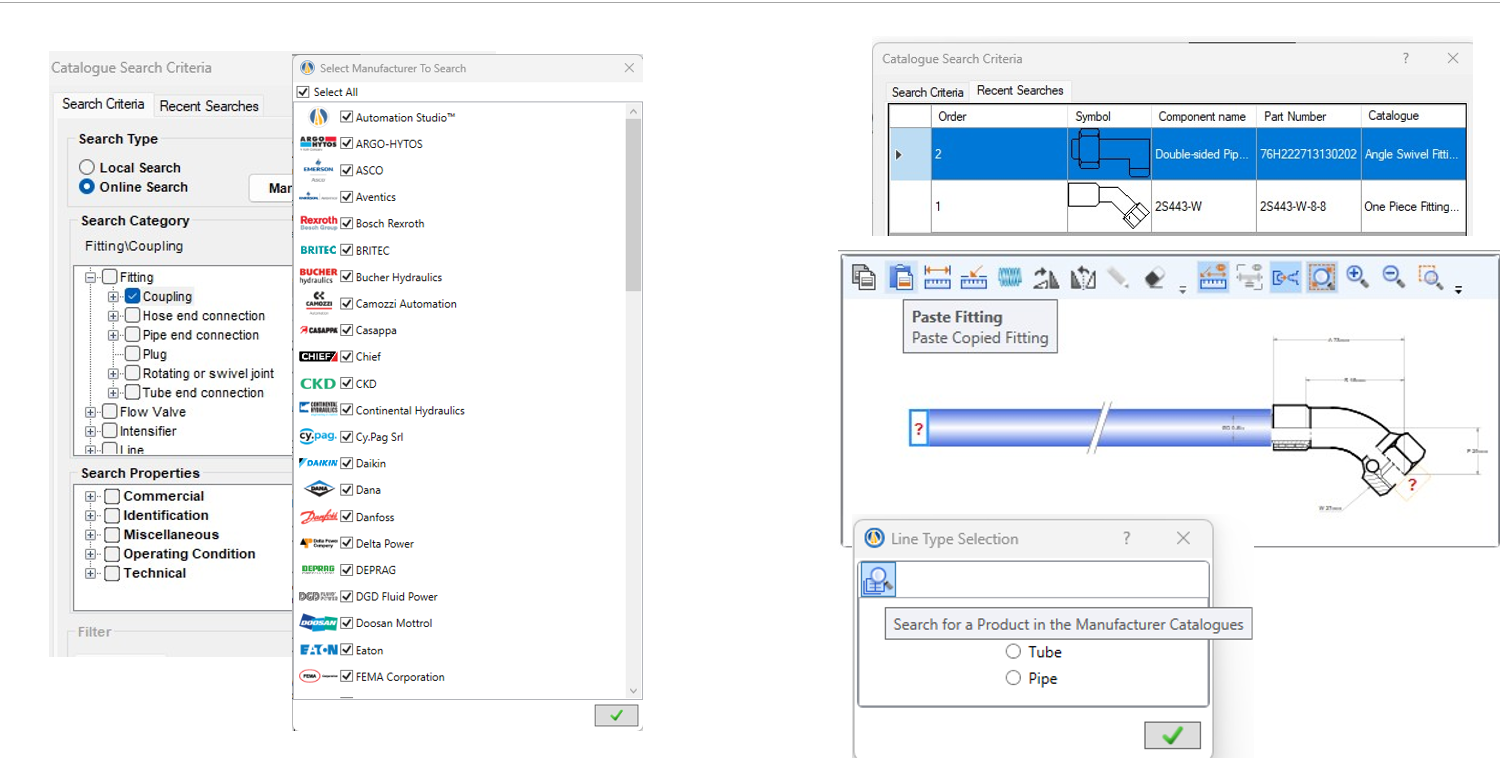Click the Copy Fitting toolbar icon
This screenshot has height=763, width=1500.
(864, 277)
